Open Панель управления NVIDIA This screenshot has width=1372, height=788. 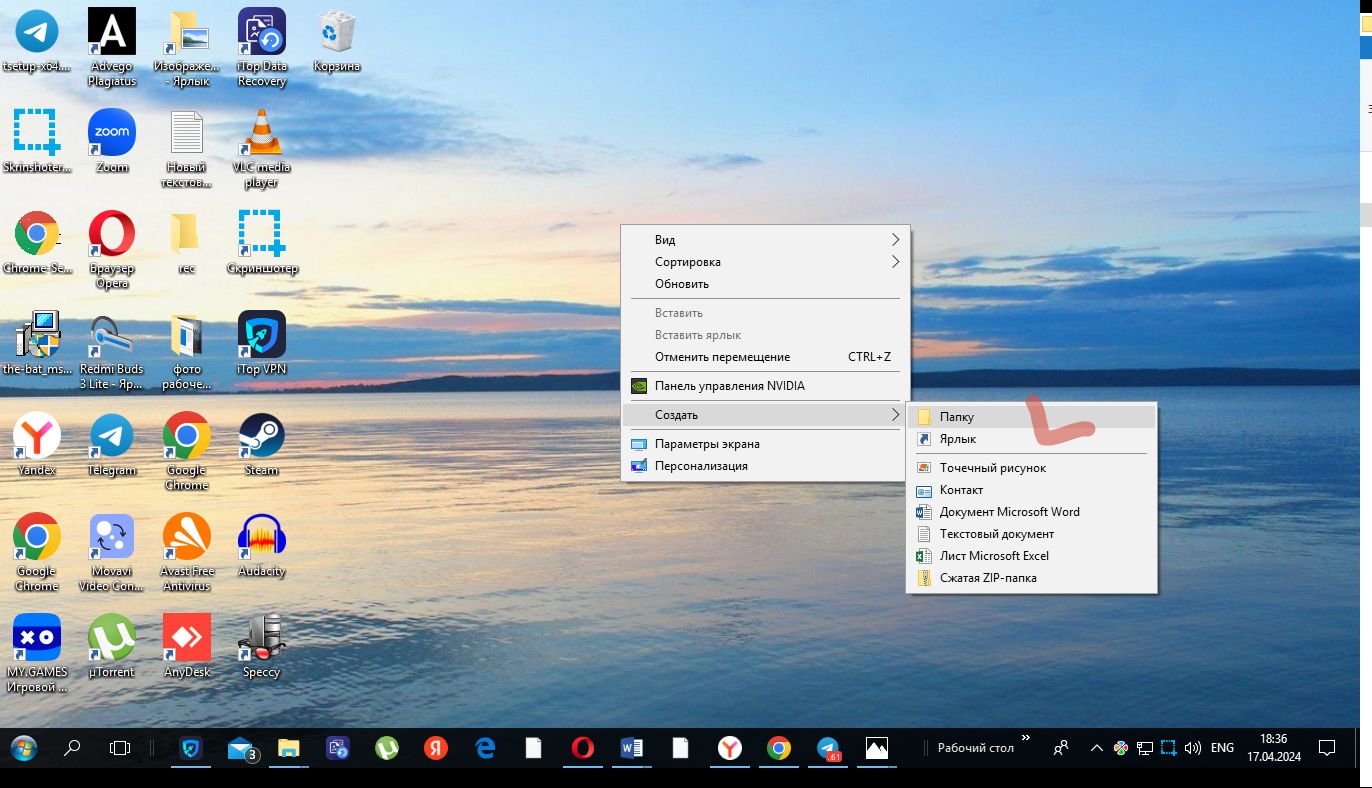click(729, 386)
